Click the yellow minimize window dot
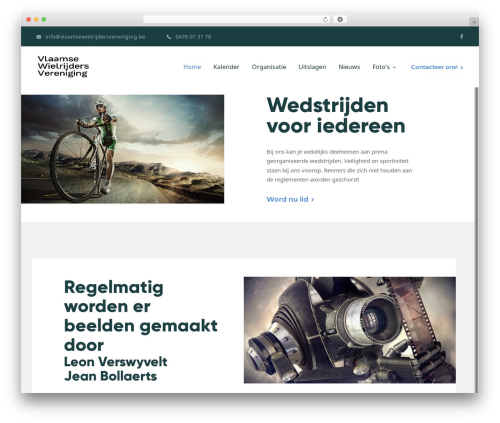 pos(36,20)
